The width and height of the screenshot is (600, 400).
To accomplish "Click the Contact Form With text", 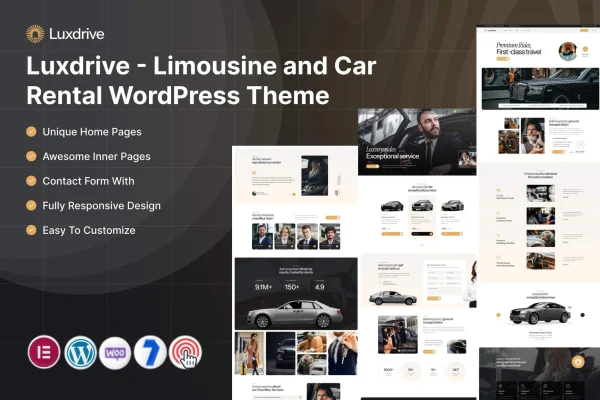I will click(x=88, y=181).
